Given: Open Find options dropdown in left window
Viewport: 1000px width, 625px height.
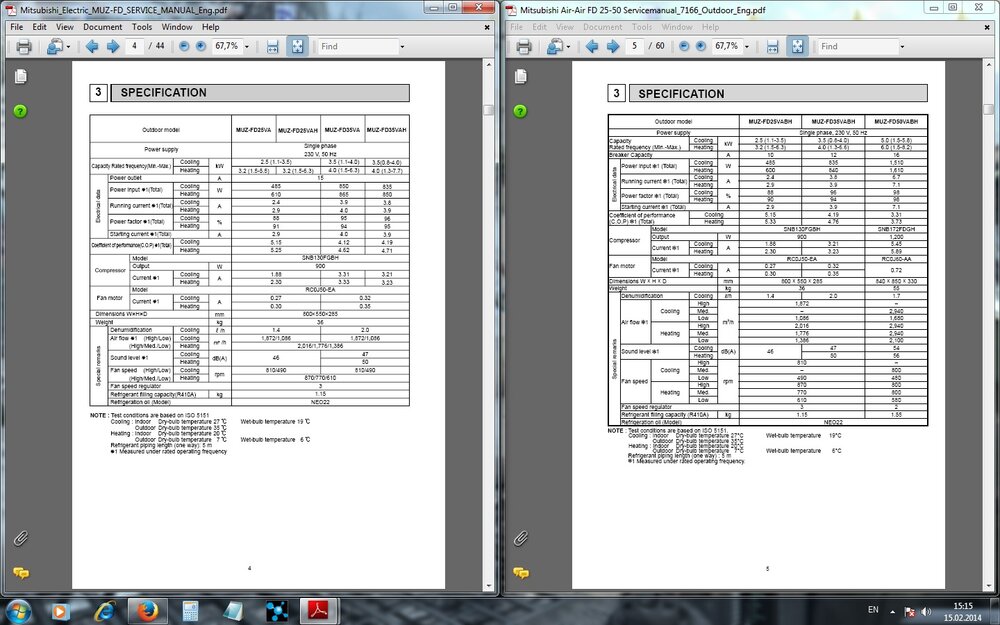Looking at the screenshot, I should (402, 47).
